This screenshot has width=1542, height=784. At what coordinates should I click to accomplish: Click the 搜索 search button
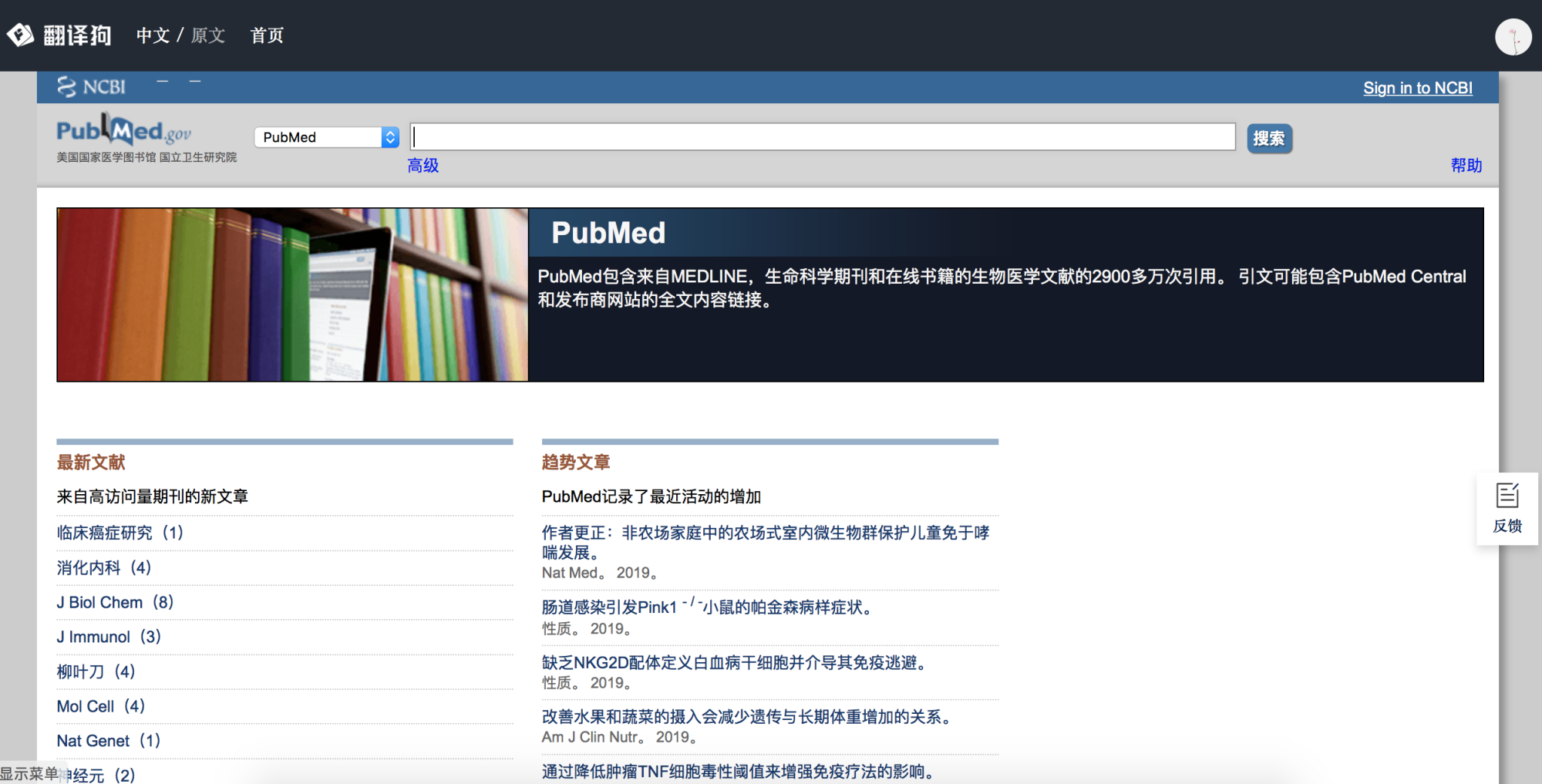(x=1269, y=139)
